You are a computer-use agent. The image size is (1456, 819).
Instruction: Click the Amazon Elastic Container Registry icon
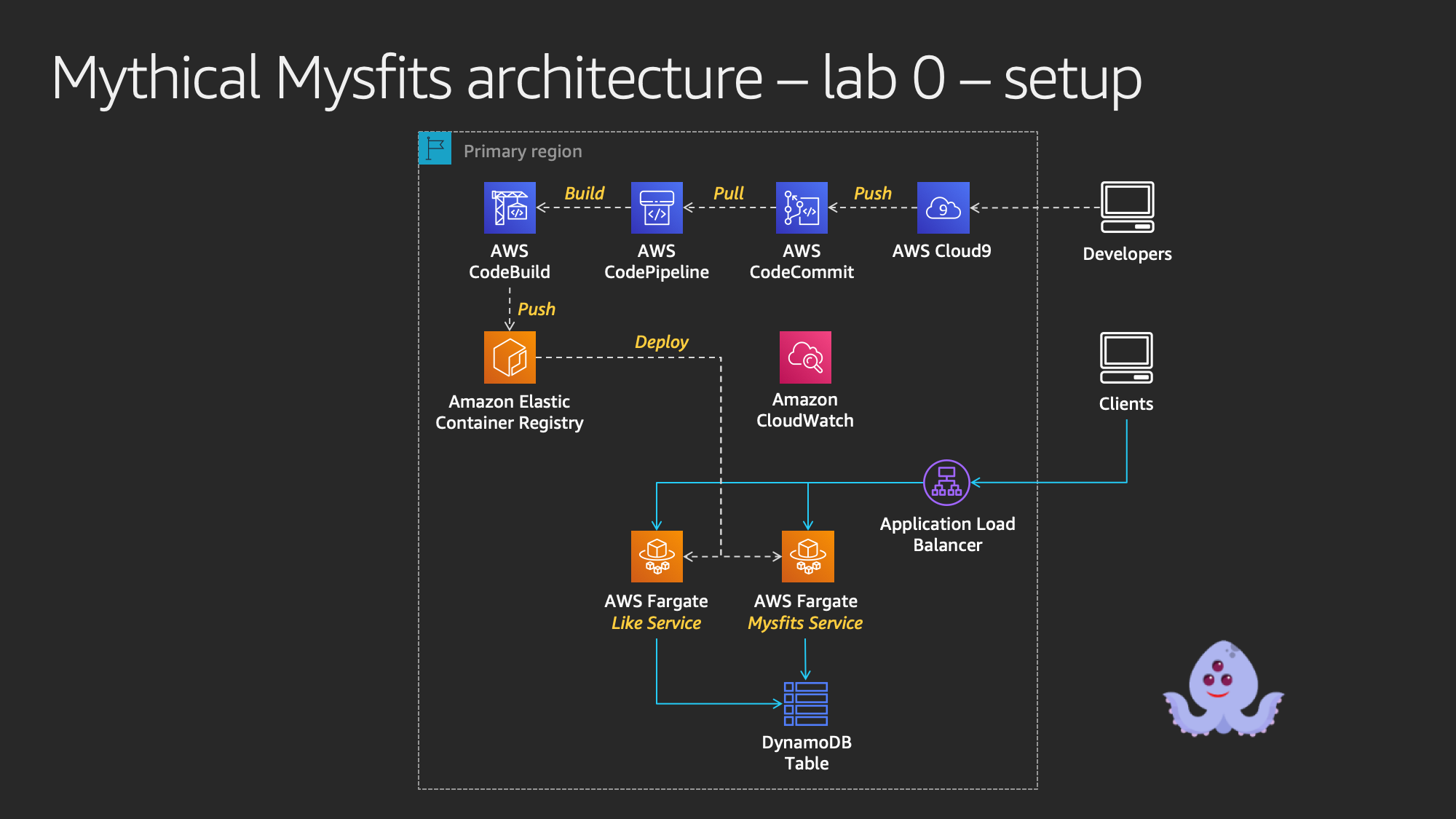click(x=510, y=357)
